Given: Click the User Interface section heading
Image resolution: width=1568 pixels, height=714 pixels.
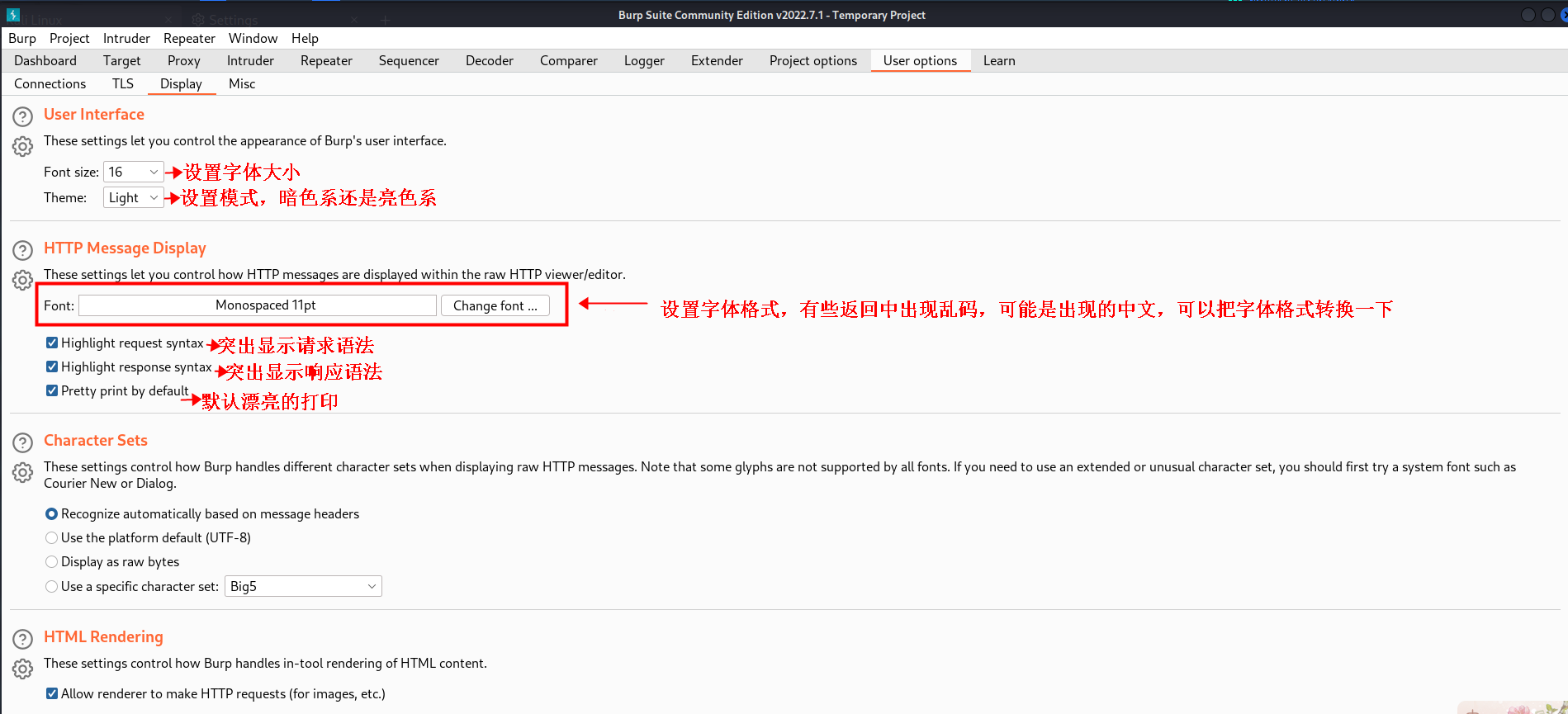Looking at the screenshot, I should point(94,114).
